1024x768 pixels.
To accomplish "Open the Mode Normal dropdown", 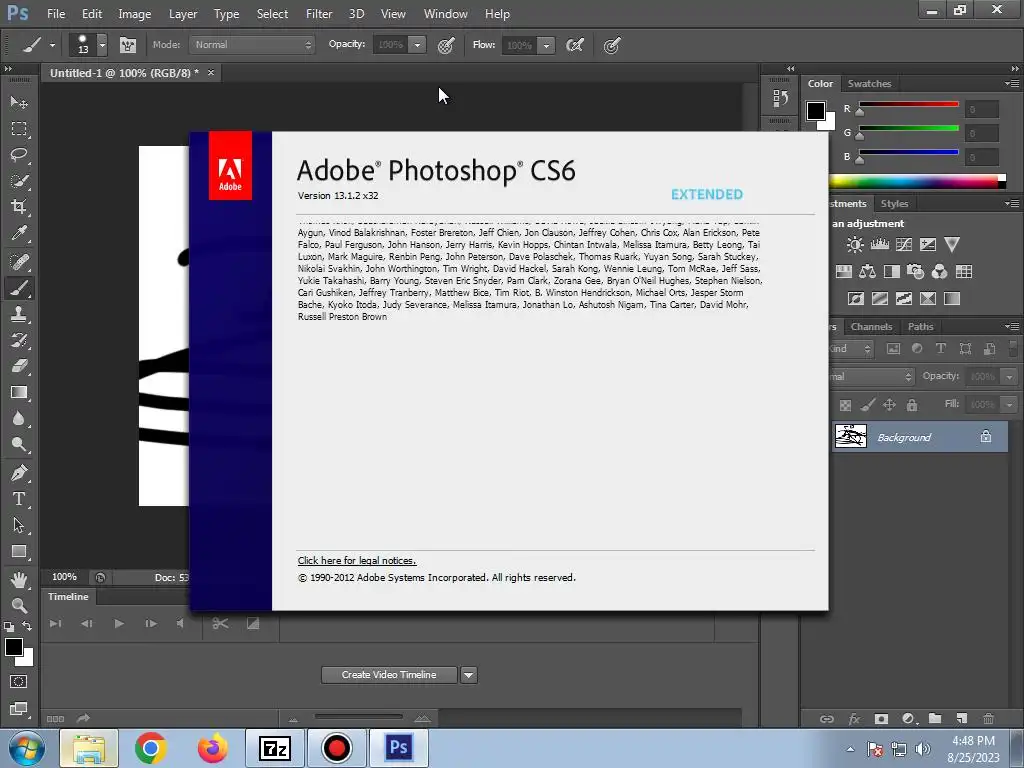I will [x=252, y=44].
